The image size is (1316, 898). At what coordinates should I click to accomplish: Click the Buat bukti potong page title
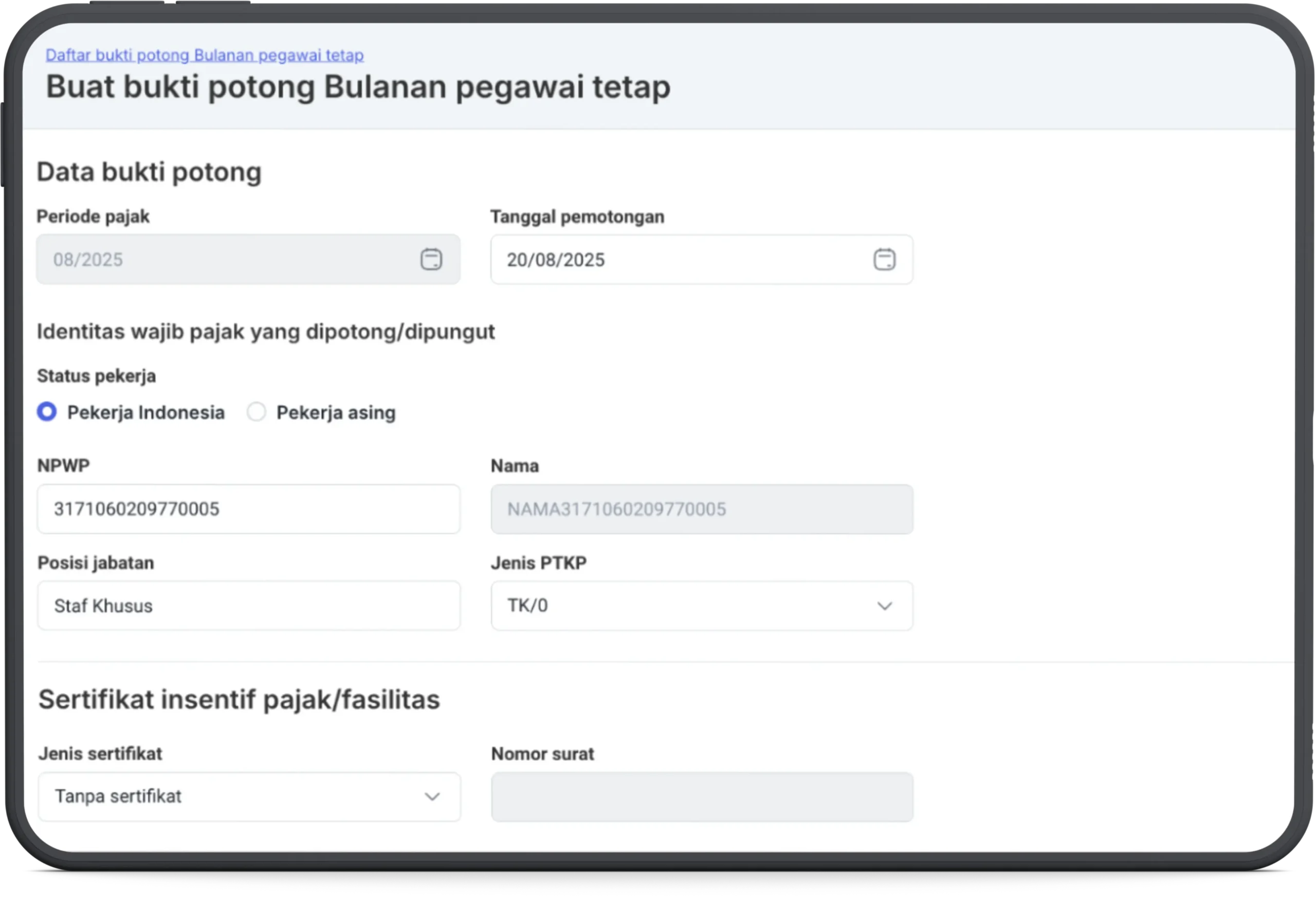click(358, 87)
